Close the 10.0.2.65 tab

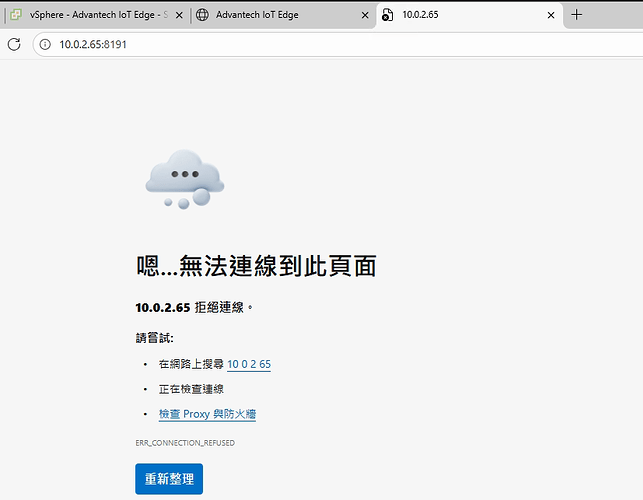551,15
